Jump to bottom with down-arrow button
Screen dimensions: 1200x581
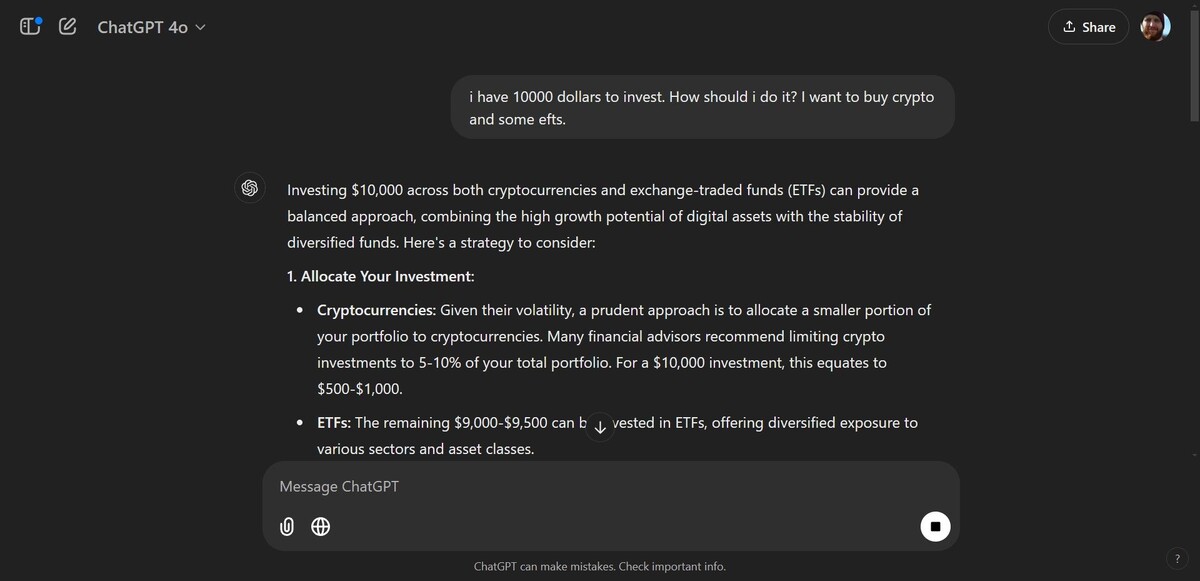pos(599,427)
